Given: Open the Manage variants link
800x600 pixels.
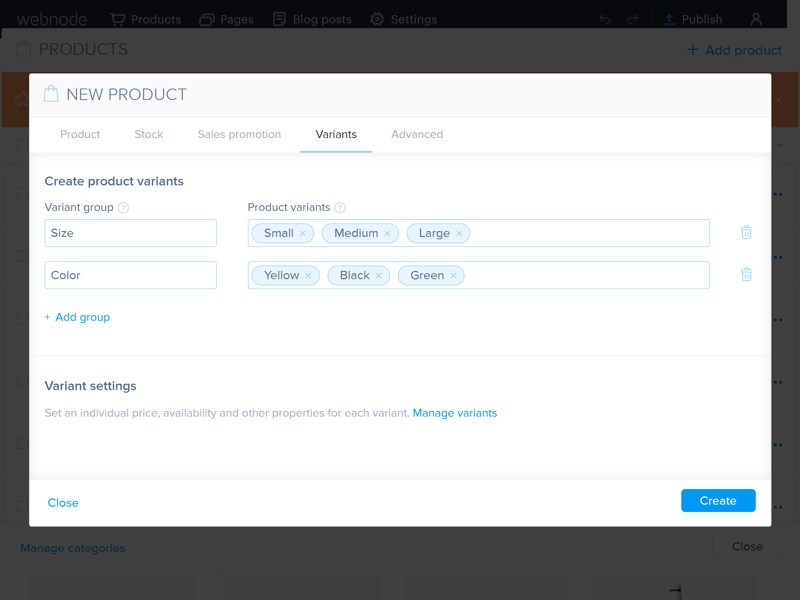Looking at the screenshot, I should tap(455, 413).
